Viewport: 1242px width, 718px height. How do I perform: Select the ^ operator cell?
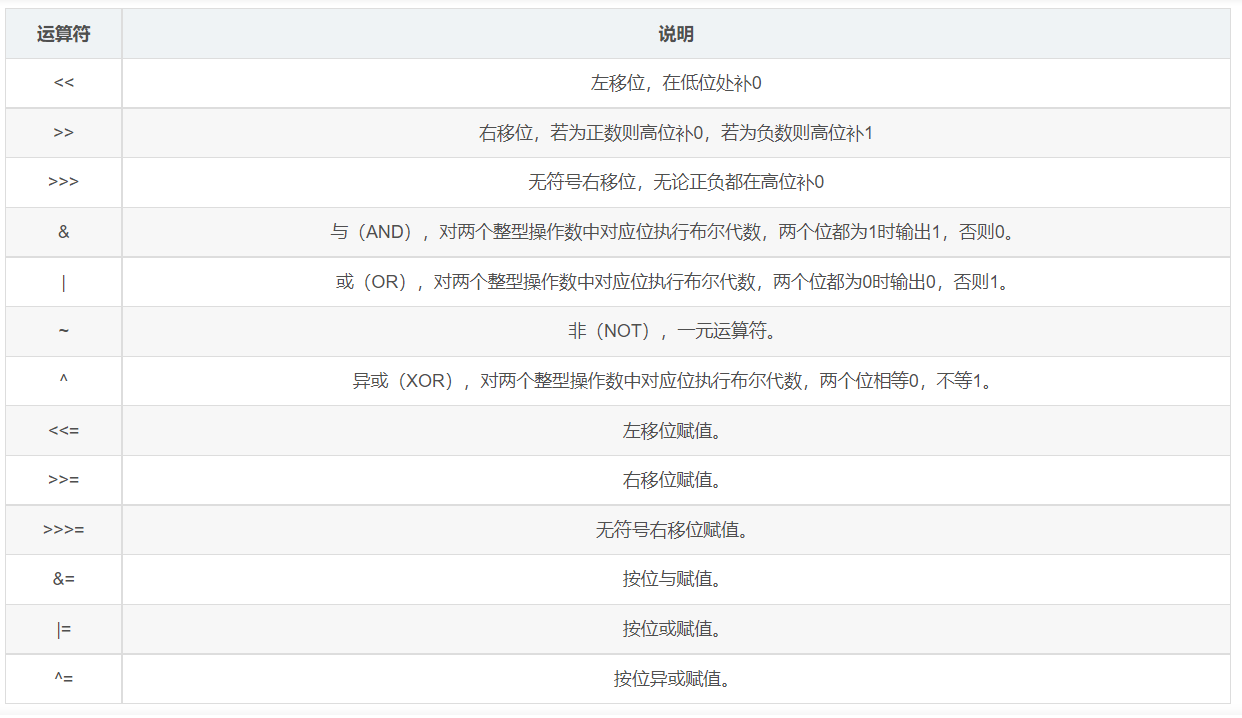pos(64,381)
